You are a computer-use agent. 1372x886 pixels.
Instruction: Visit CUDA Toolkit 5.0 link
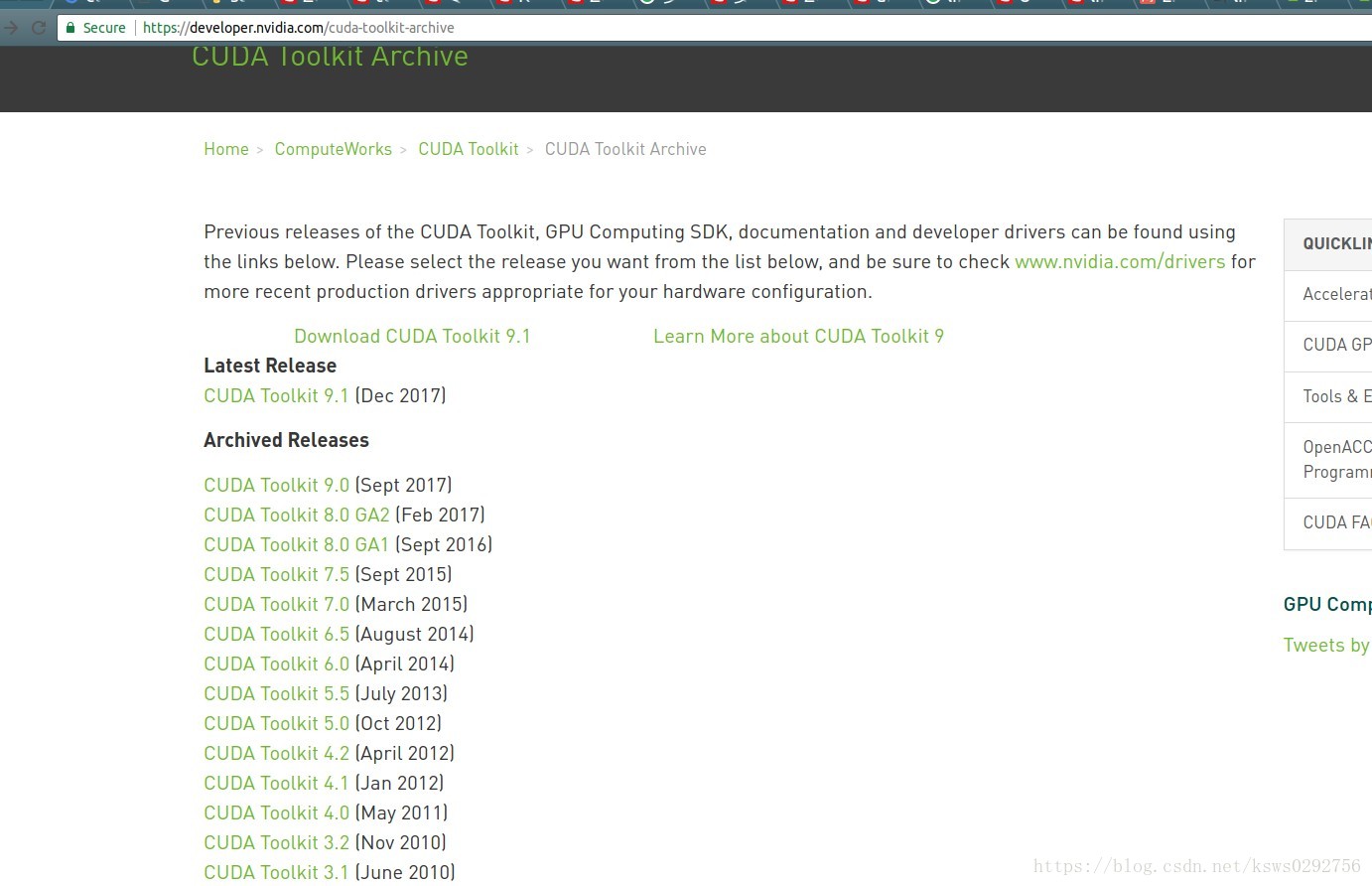[277, 724]
